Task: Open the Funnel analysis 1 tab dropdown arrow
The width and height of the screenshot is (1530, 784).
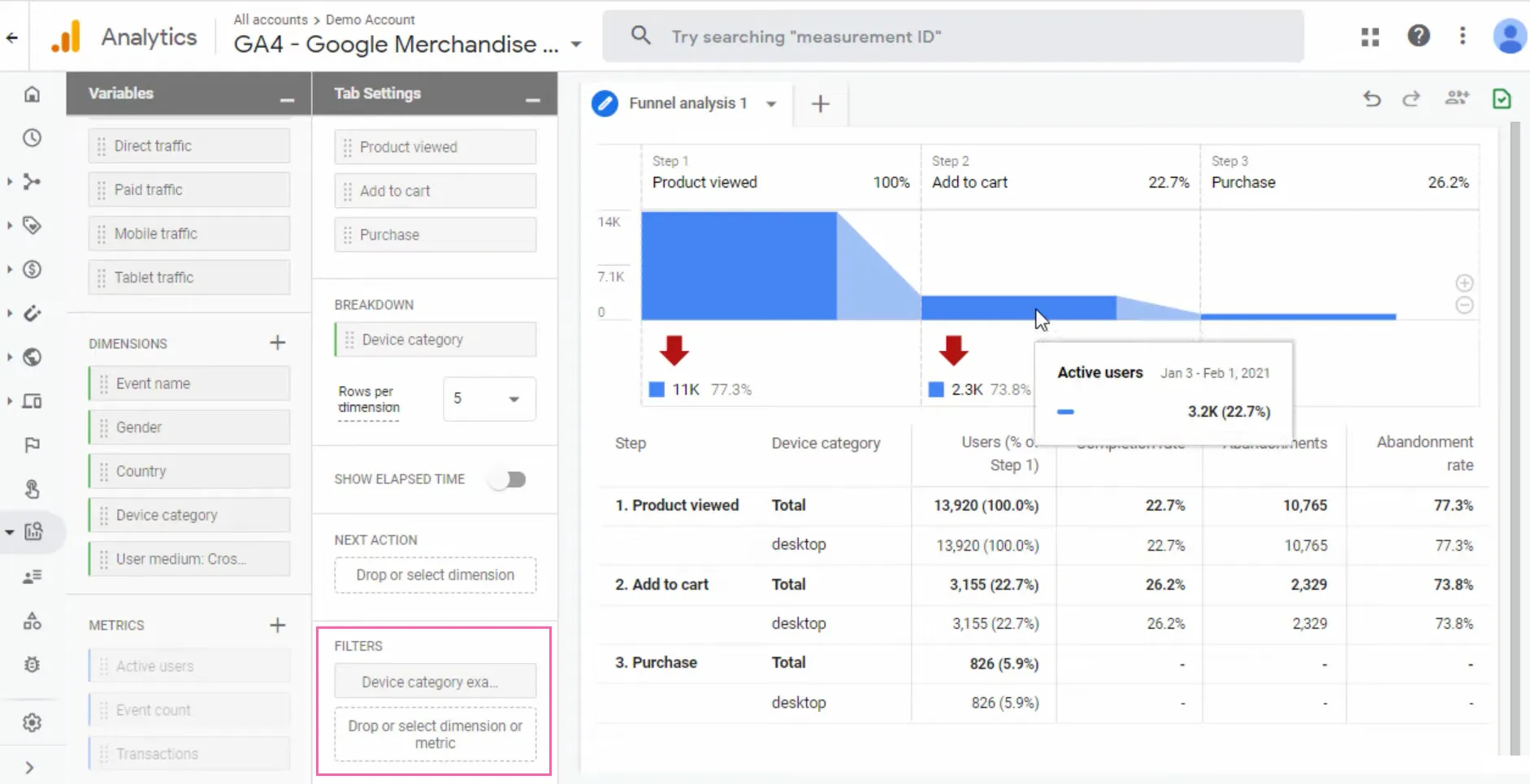Action: [x=771, y=104]
